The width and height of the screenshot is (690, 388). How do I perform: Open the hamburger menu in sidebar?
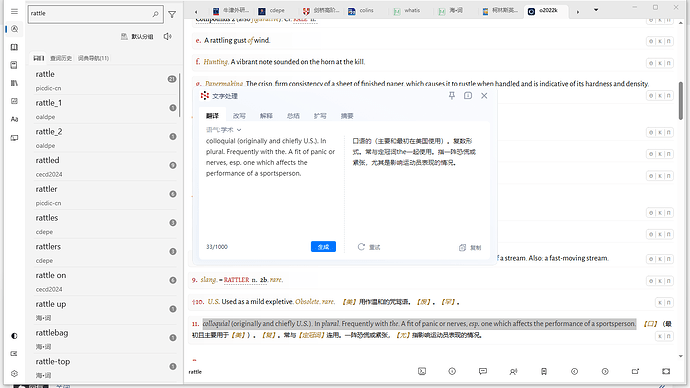14,11
